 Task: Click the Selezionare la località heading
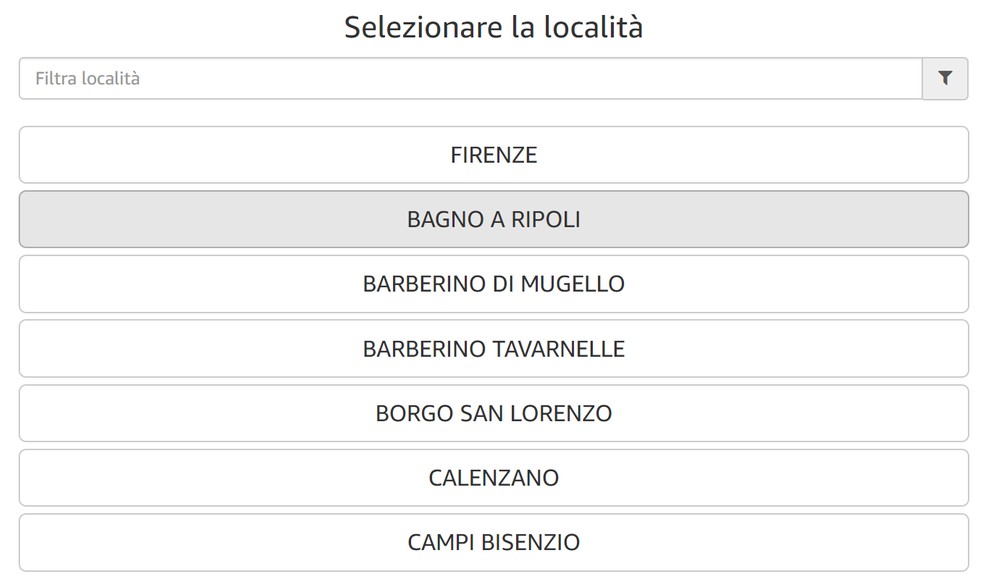[494, 27]
